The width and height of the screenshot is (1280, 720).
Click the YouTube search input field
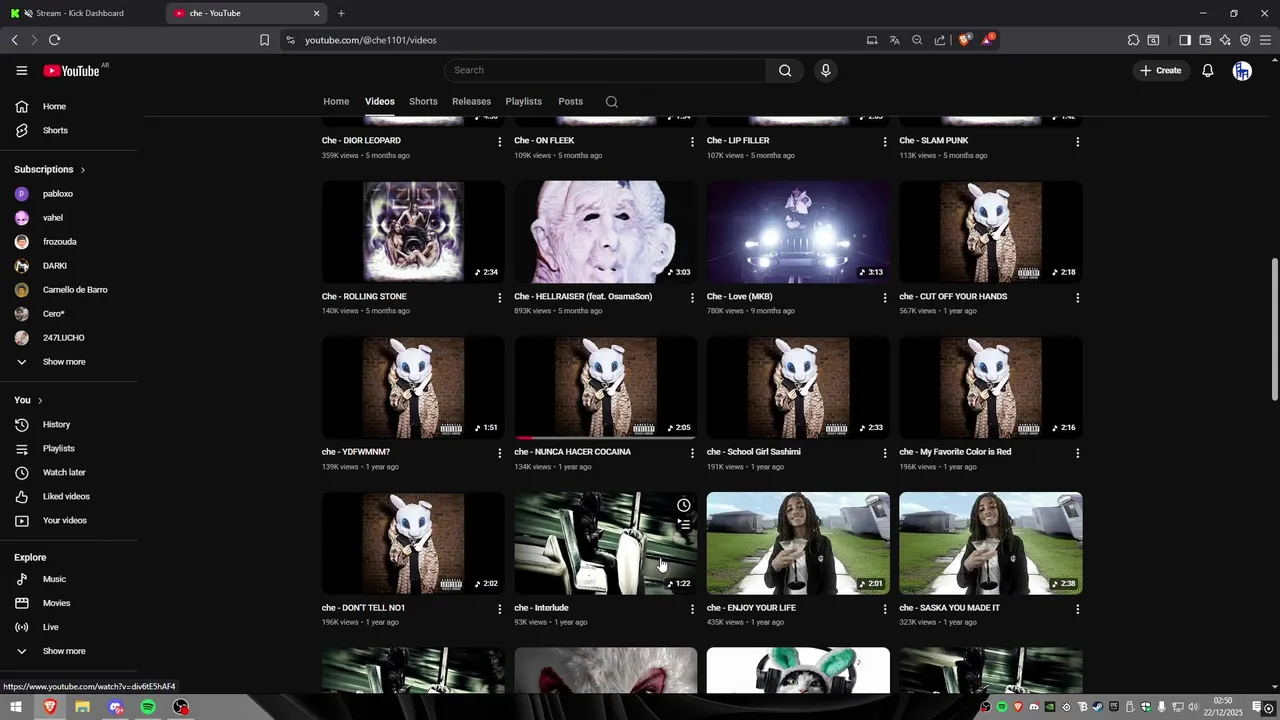click(606, 70)
